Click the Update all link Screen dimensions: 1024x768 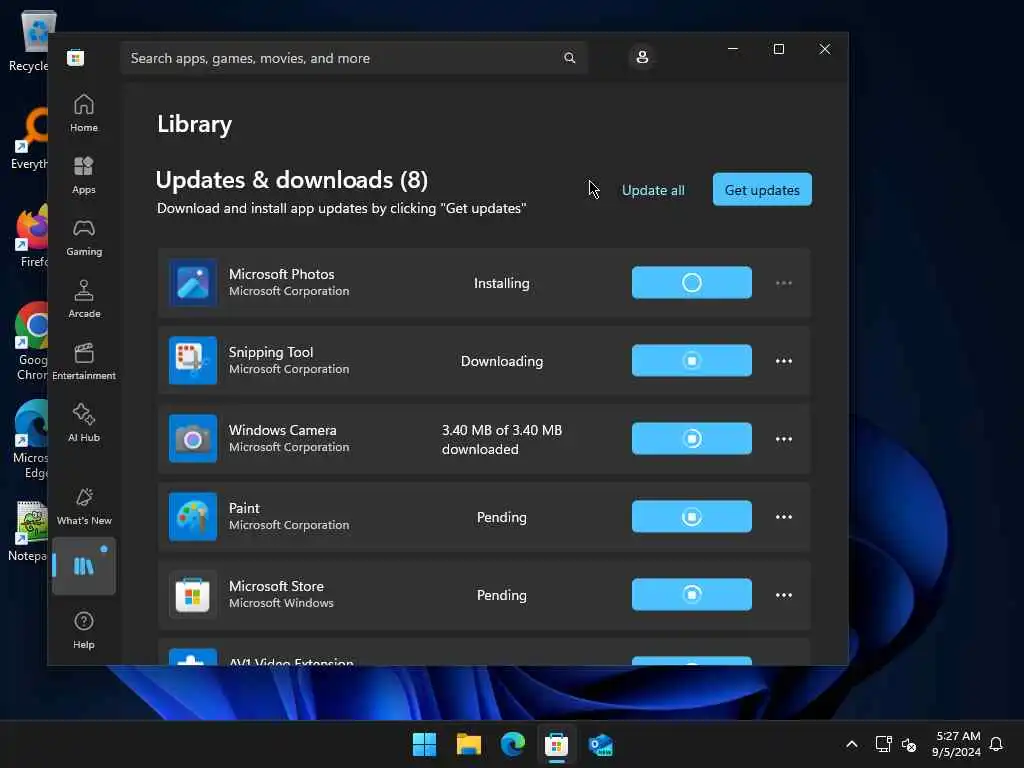pos(653,190)
